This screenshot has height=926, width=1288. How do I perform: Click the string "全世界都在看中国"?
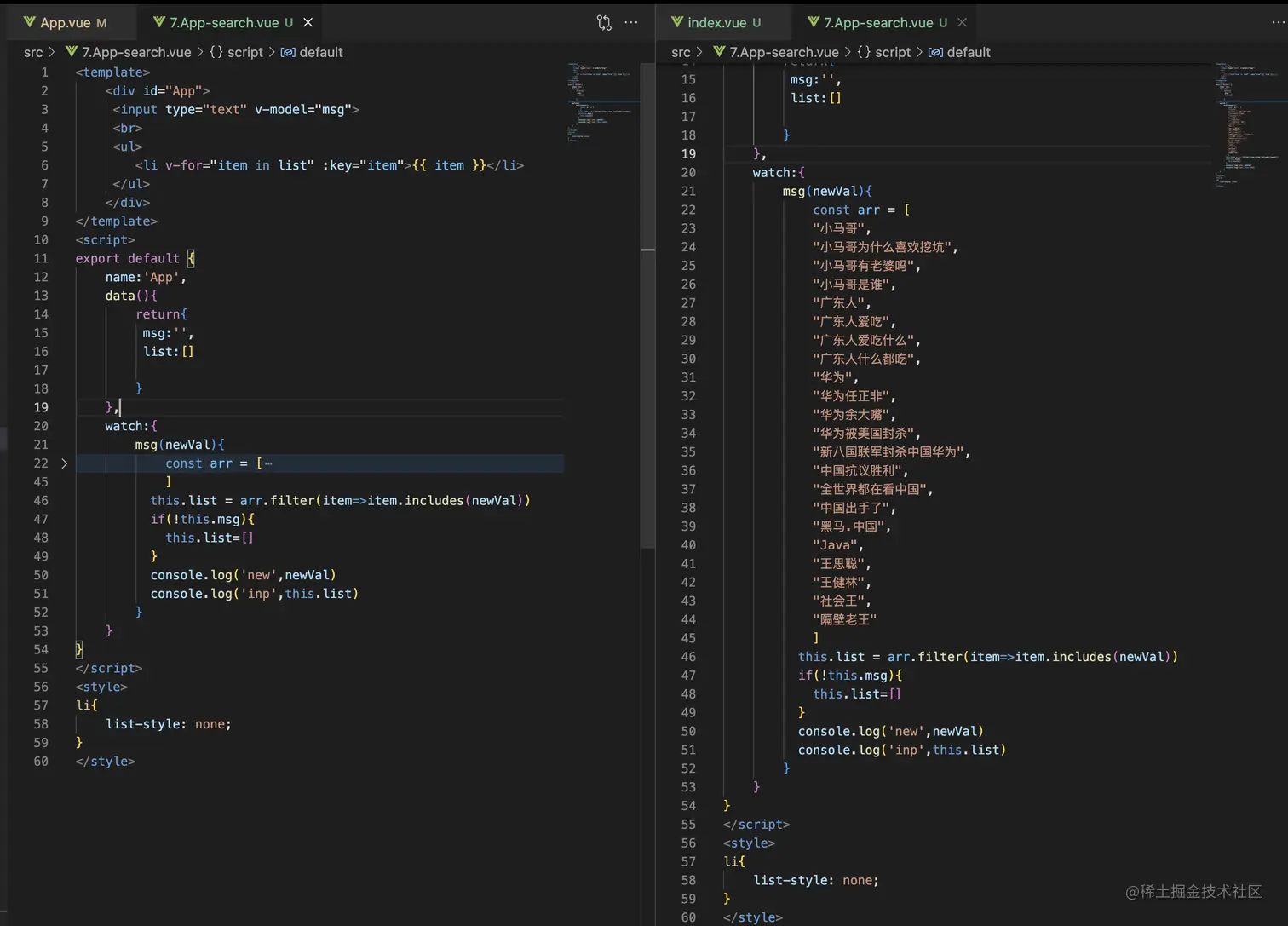click(x=870, y=490)
